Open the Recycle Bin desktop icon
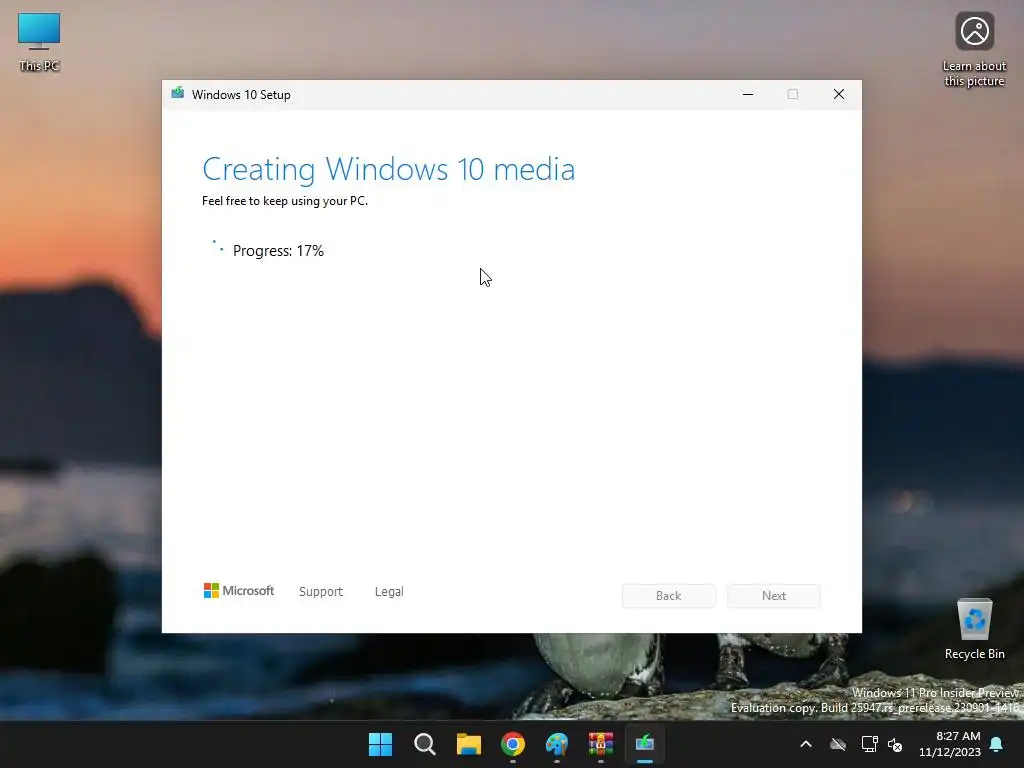The height and width of the screenshot is (768, 1024). click(x=974, y=629)
